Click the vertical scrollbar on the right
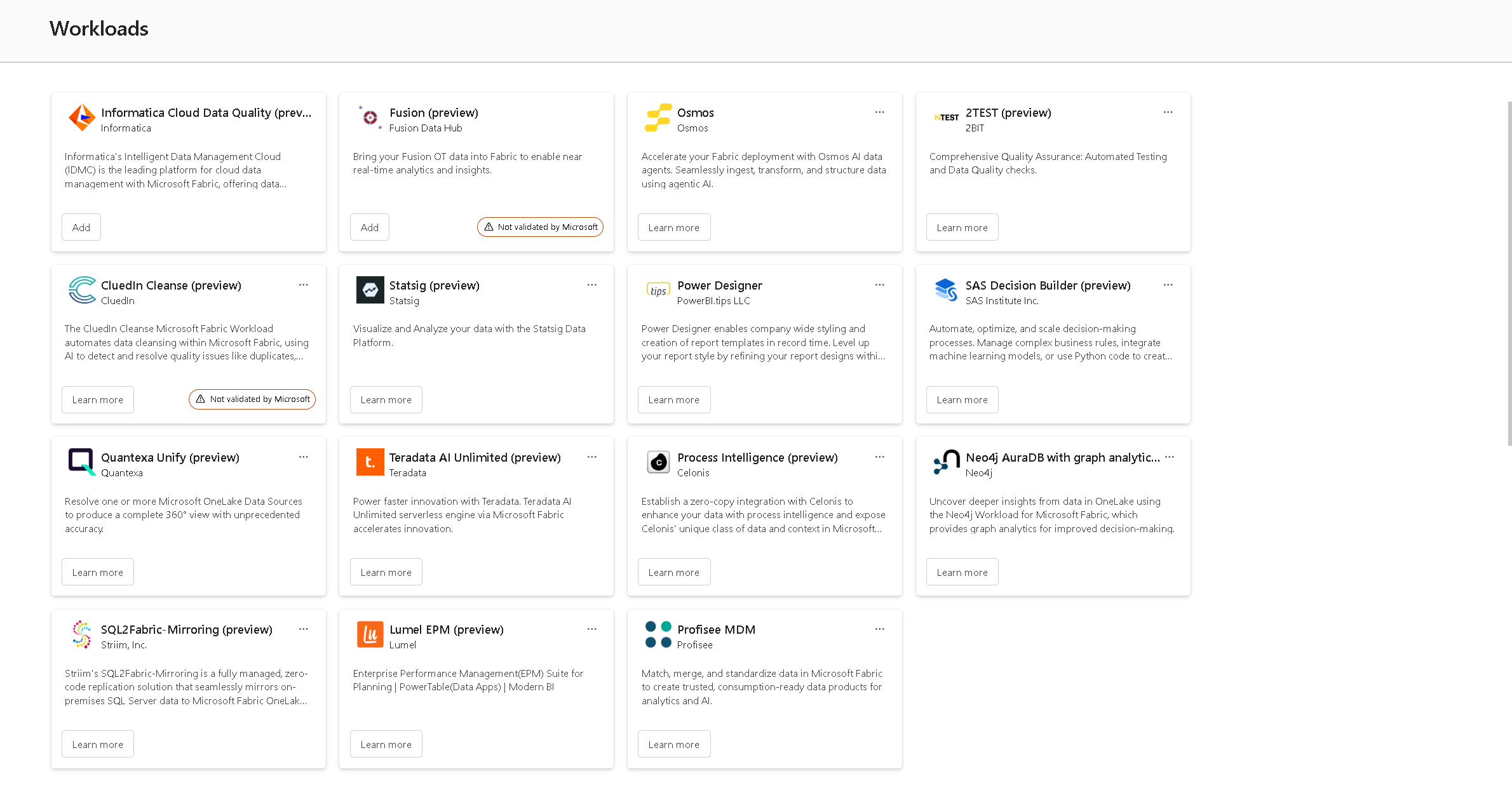The image size is (1512, 802). pyautogui.click(x=1509, y=273)
